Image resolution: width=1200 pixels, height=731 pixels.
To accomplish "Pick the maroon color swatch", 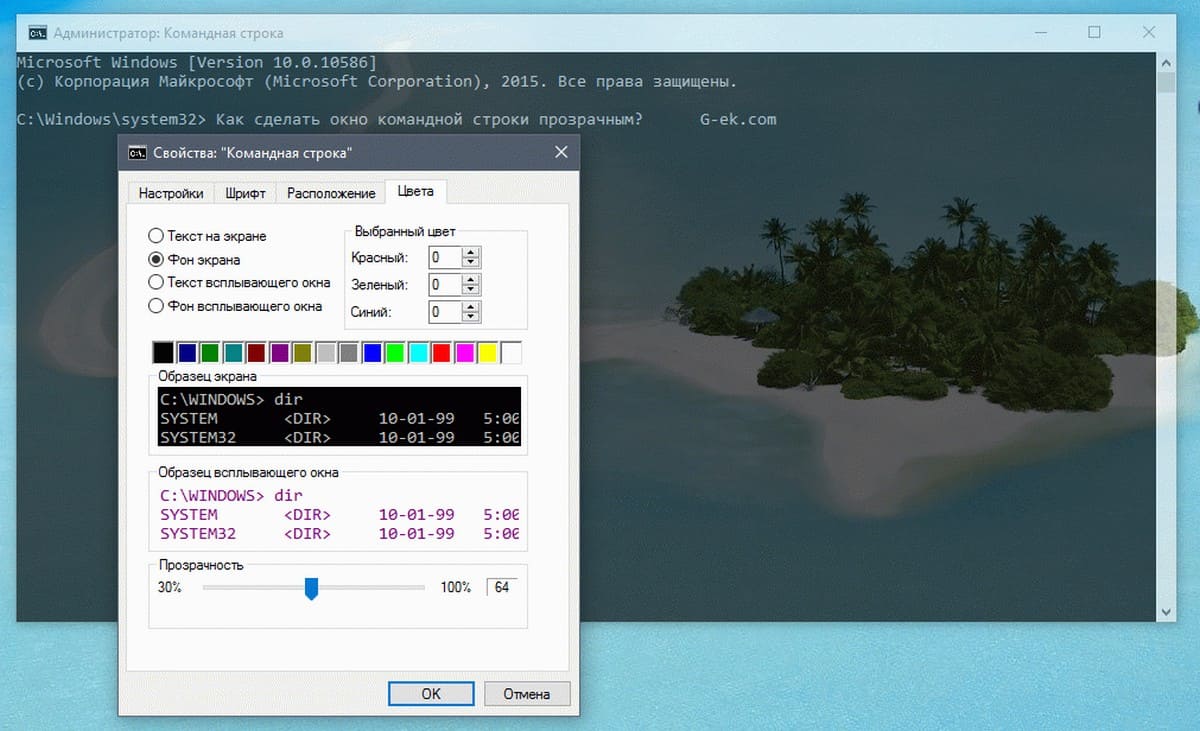I will [x=256, y=352].
